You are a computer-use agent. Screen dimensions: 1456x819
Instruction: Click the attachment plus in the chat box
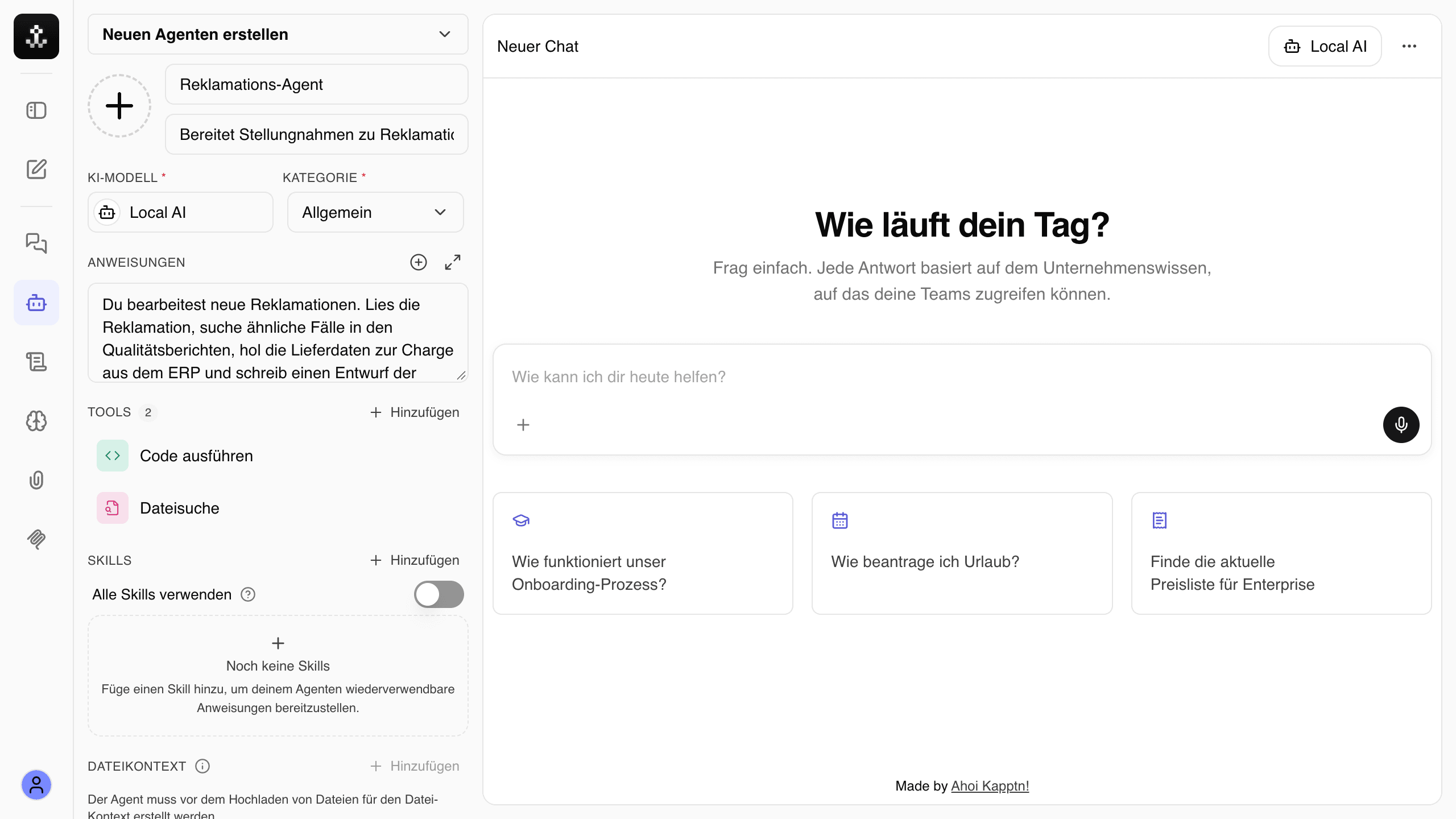point(523,425)
